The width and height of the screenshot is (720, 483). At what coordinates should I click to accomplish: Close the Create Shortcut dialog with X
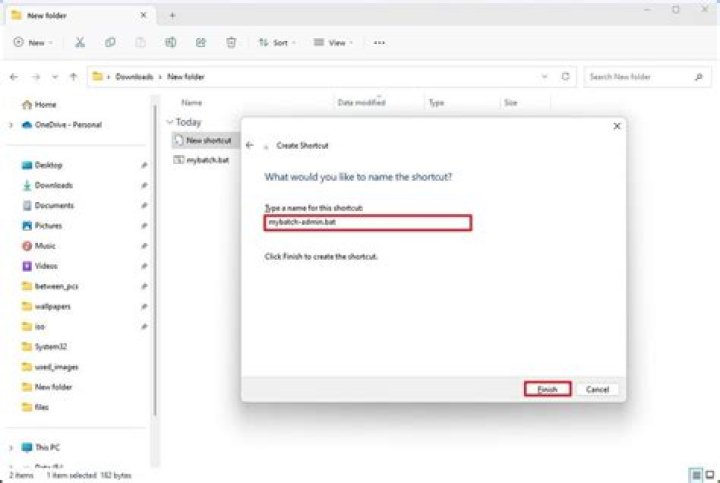point(617,126)
